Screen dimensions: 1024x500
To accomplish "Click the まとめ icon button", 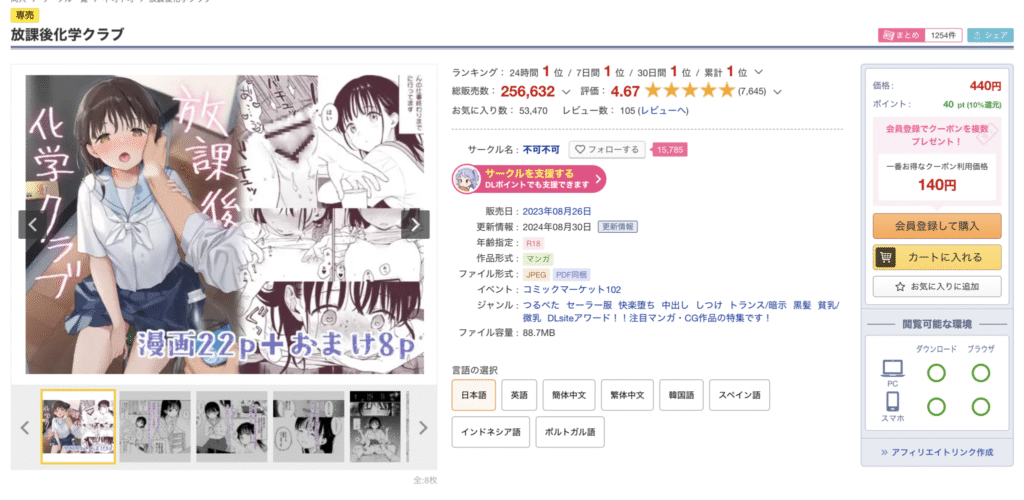I will pos(901,35).
